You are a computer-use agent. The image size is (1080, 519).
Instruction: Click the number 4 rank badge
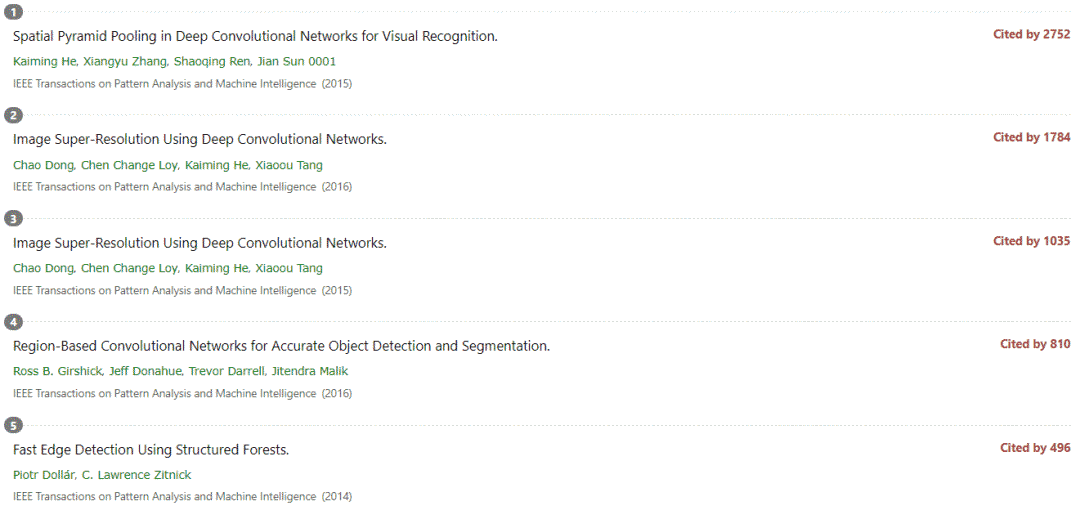(14, 322)
